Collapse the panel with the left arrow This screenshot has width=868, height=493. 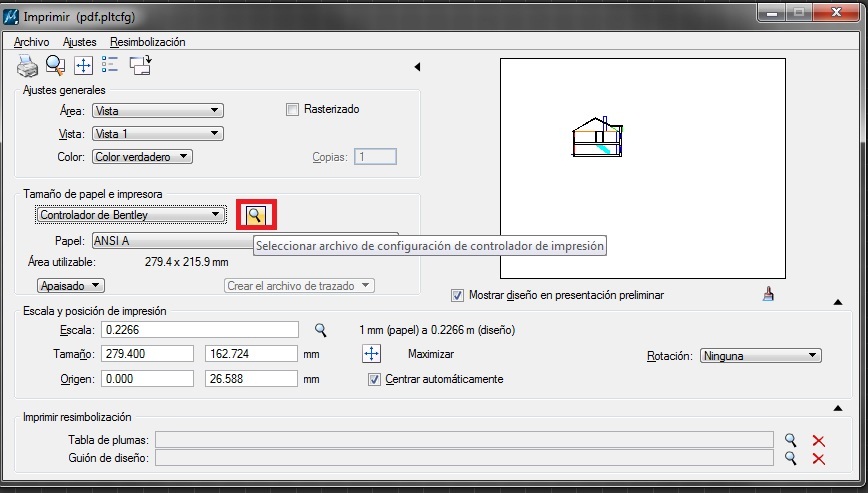point(417,67)
